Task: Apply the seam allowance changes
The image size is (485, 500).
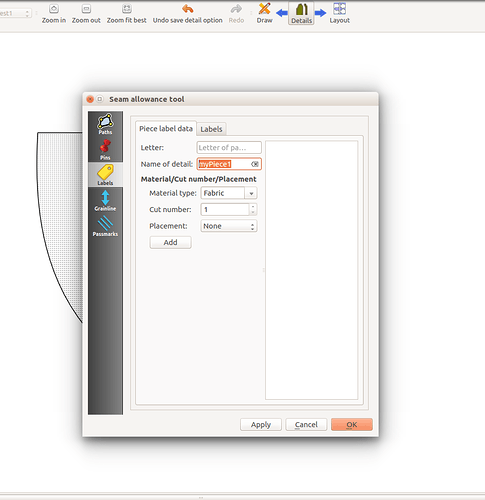Action: coord(261,425)
